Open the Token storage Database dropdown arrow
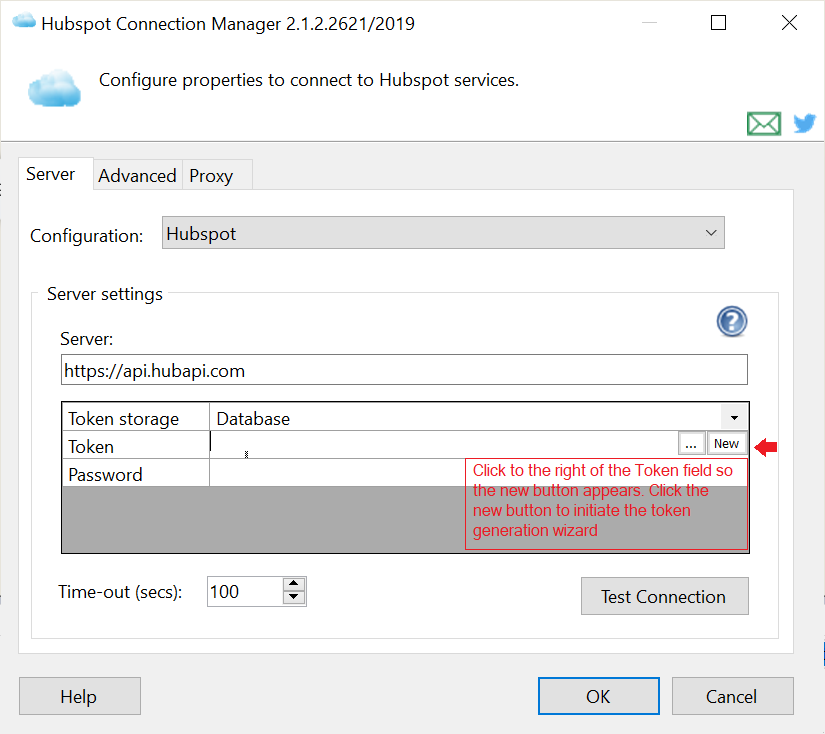The width and height of the screenshot is (825, 734). tap(734, 418)
